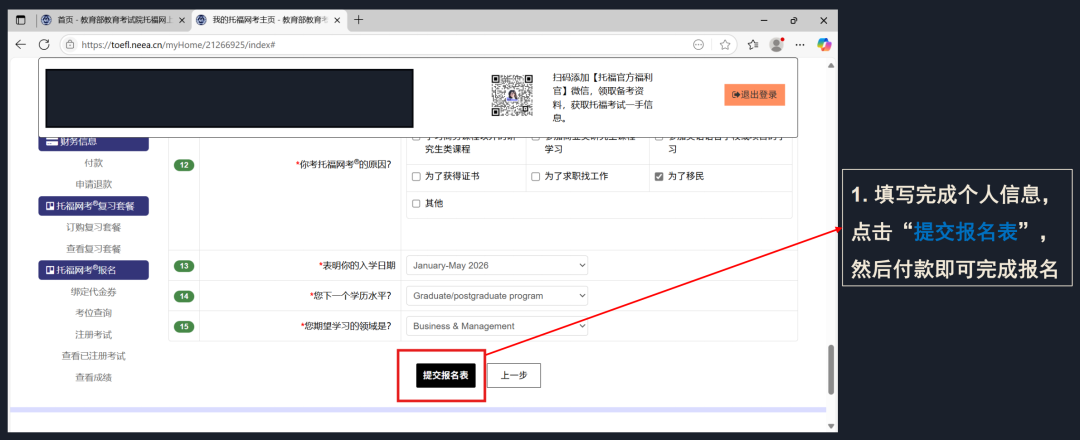Image resolution: width=1080 pixels, height=440 pixels.
Task: Switch to the 我的托福网考主页 tab
Action: 269,21
